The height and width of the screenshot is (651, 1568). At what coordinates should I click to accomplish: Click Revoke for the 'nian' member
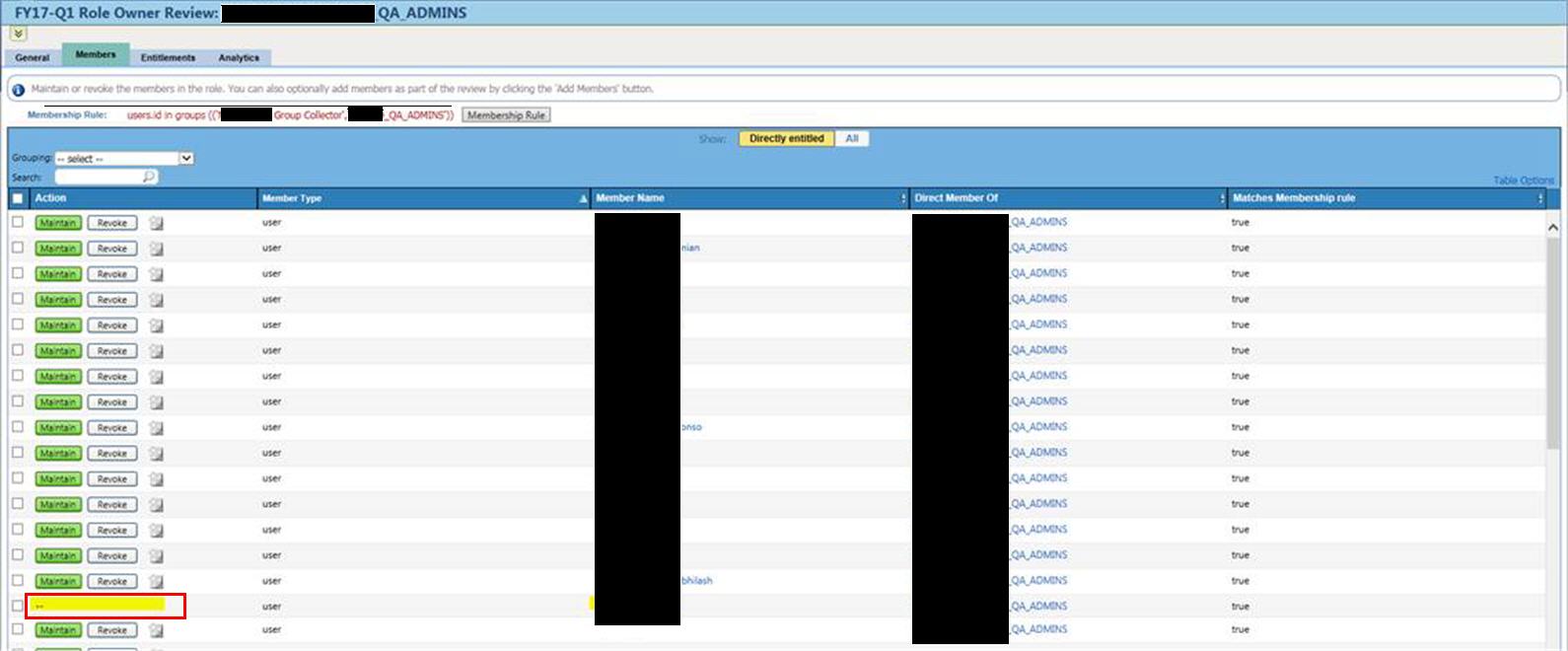tap(112, 249)
